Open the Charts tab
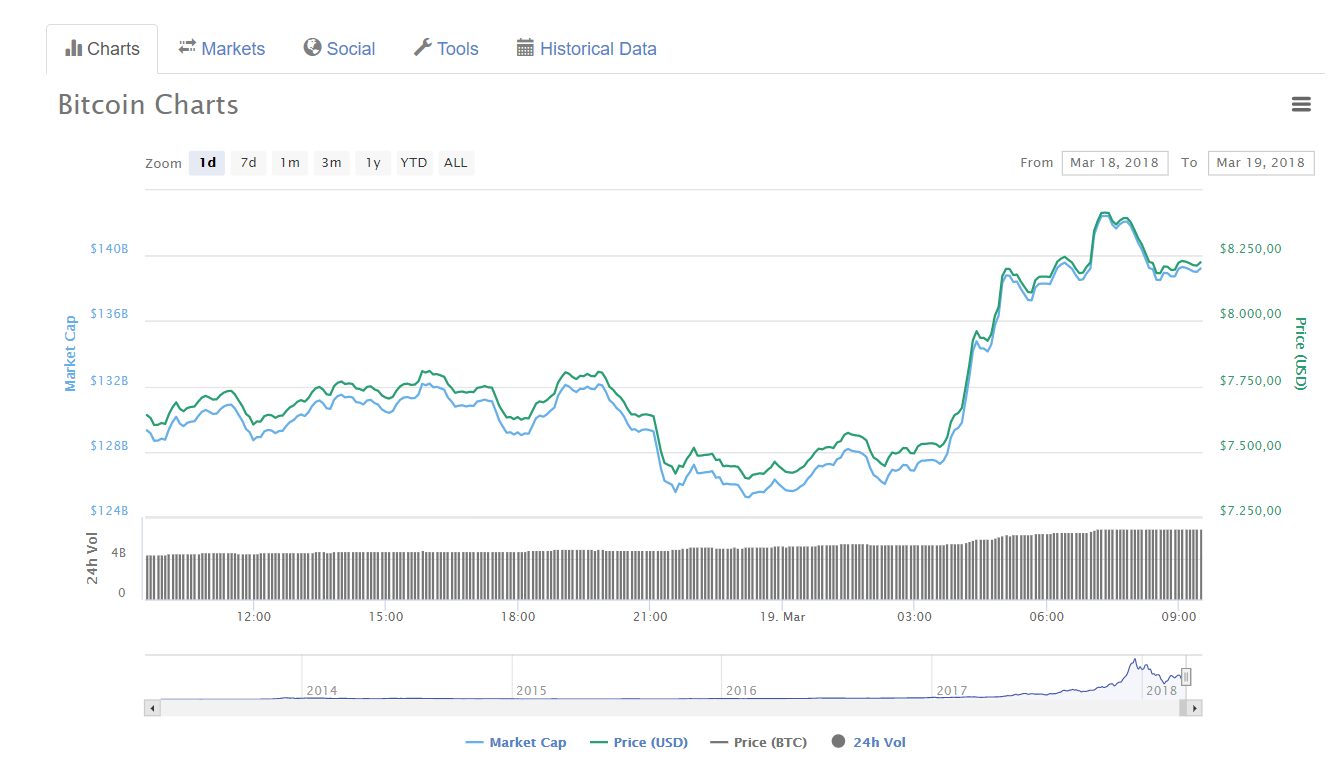 (102, 49)
